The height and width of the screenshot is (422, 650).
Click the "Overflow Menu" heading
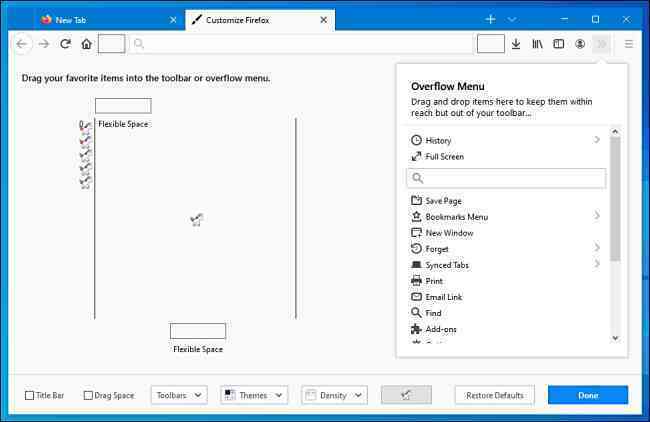click(x=448, y=86)
